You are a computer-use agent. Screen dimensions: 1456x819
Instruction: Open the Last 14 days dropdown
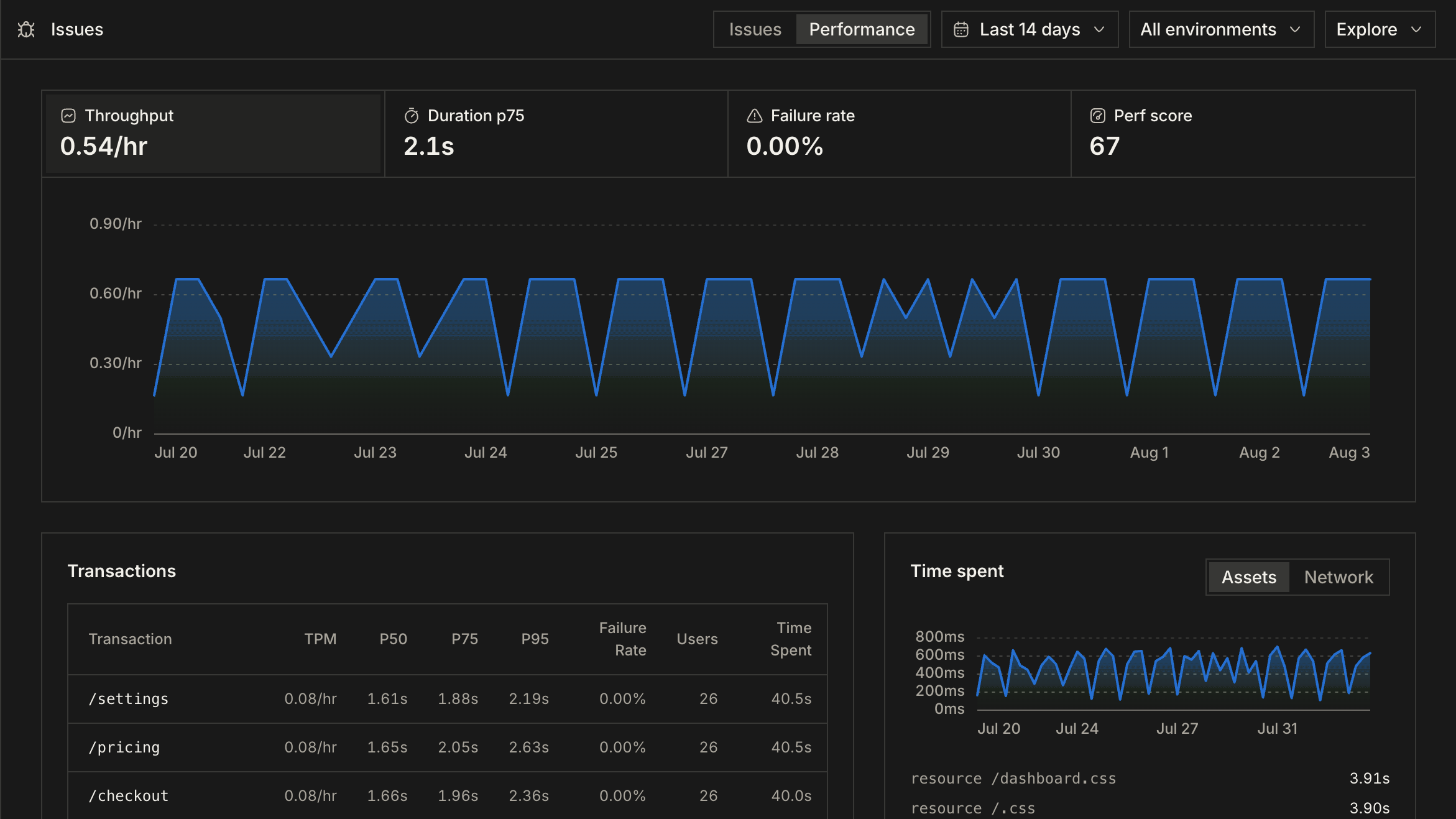pyautogui.click(x=1030, y=29)
